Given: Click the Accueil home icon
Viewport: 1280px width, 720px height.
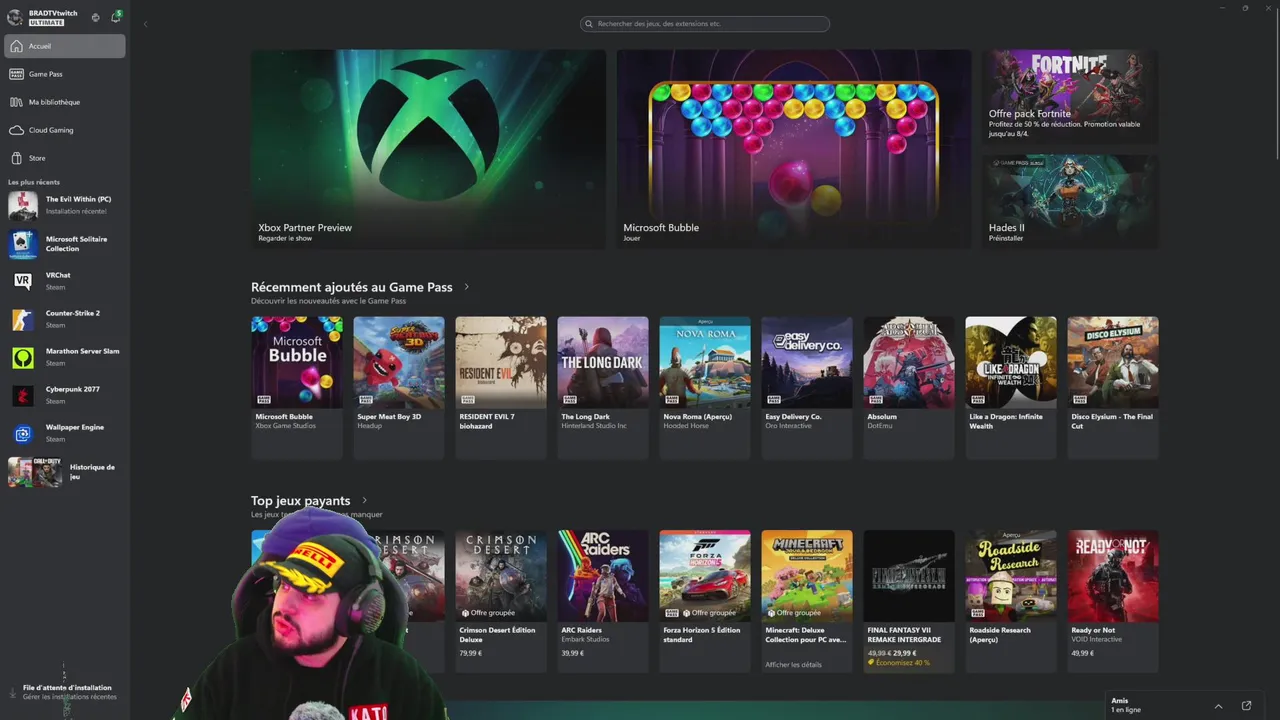Looking at the screenshot, I should click(x=16, y=46).
